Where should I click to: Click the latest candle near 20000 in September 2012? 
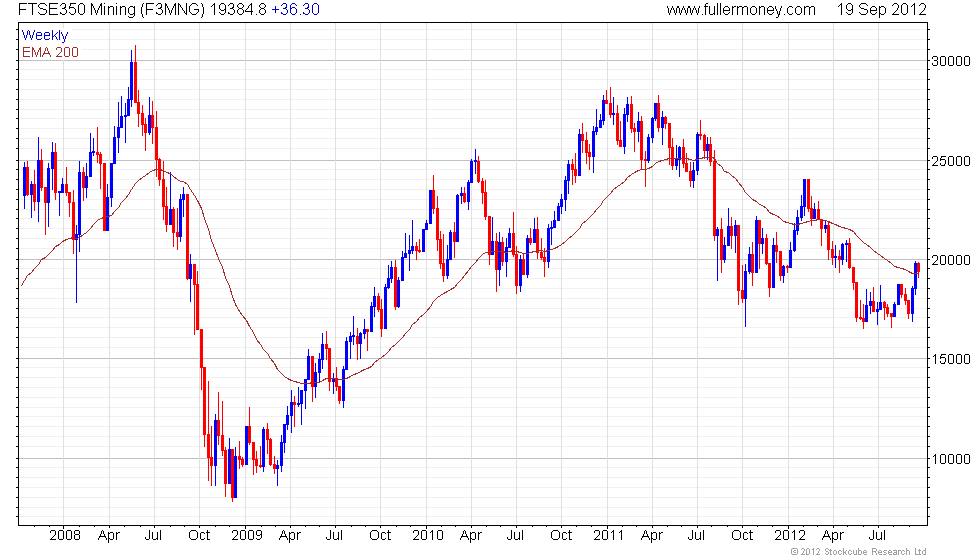click(x=918, y=268)
